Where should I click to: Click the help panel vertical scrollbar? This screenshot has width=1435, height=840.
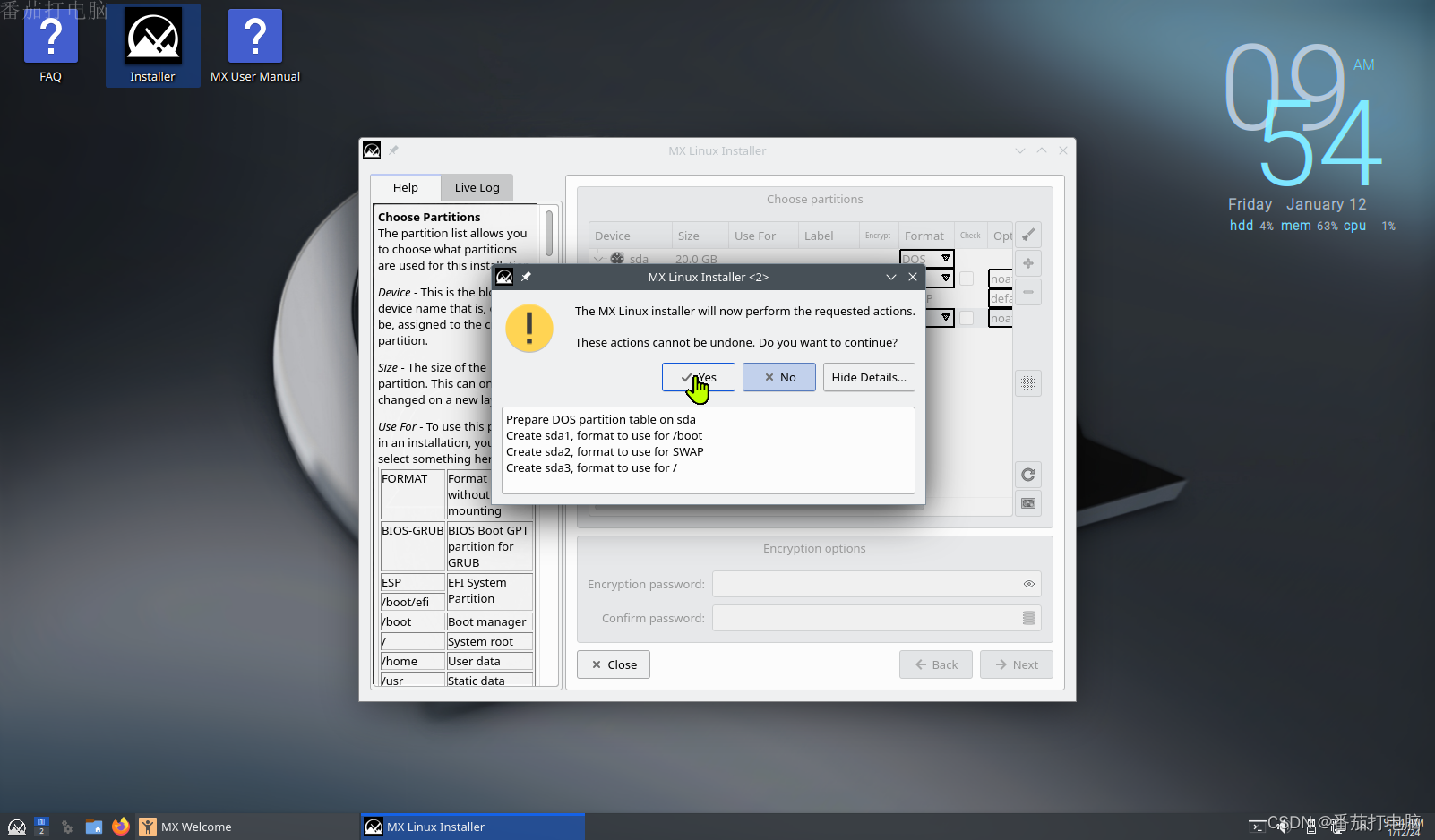pos(548,232)
